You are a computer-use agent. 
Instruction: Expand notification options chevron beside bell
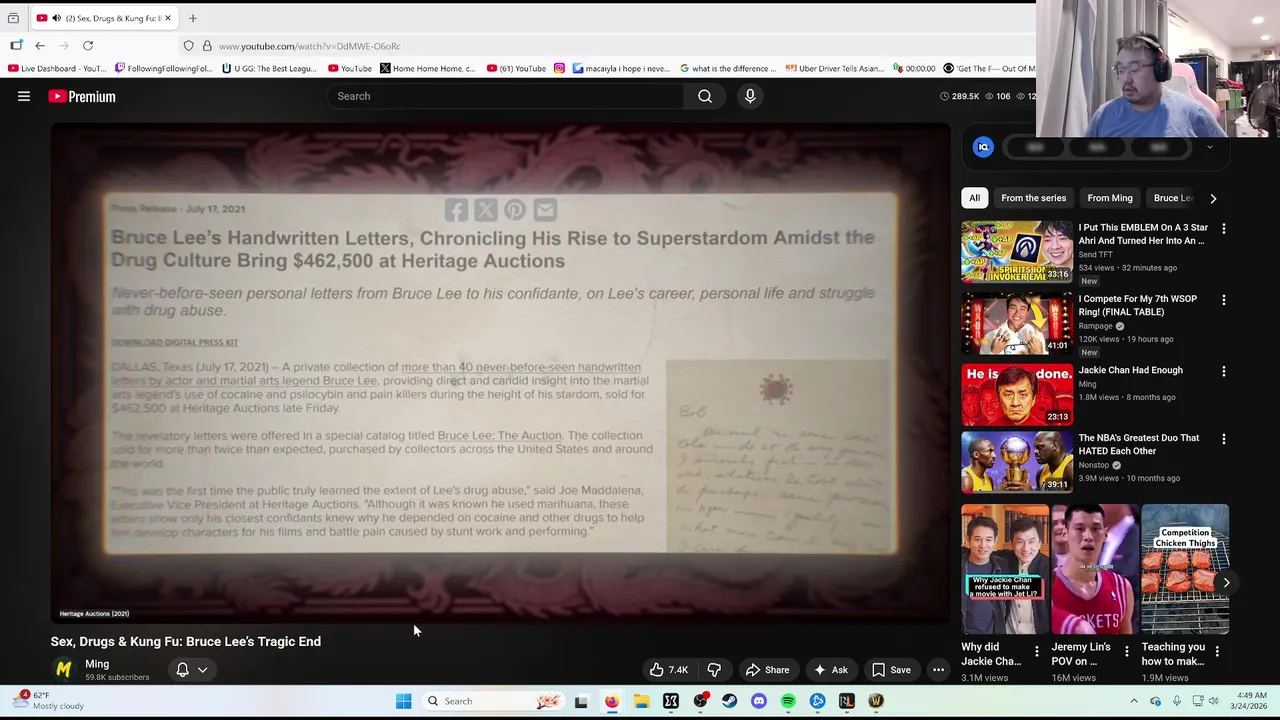[202, 670]
